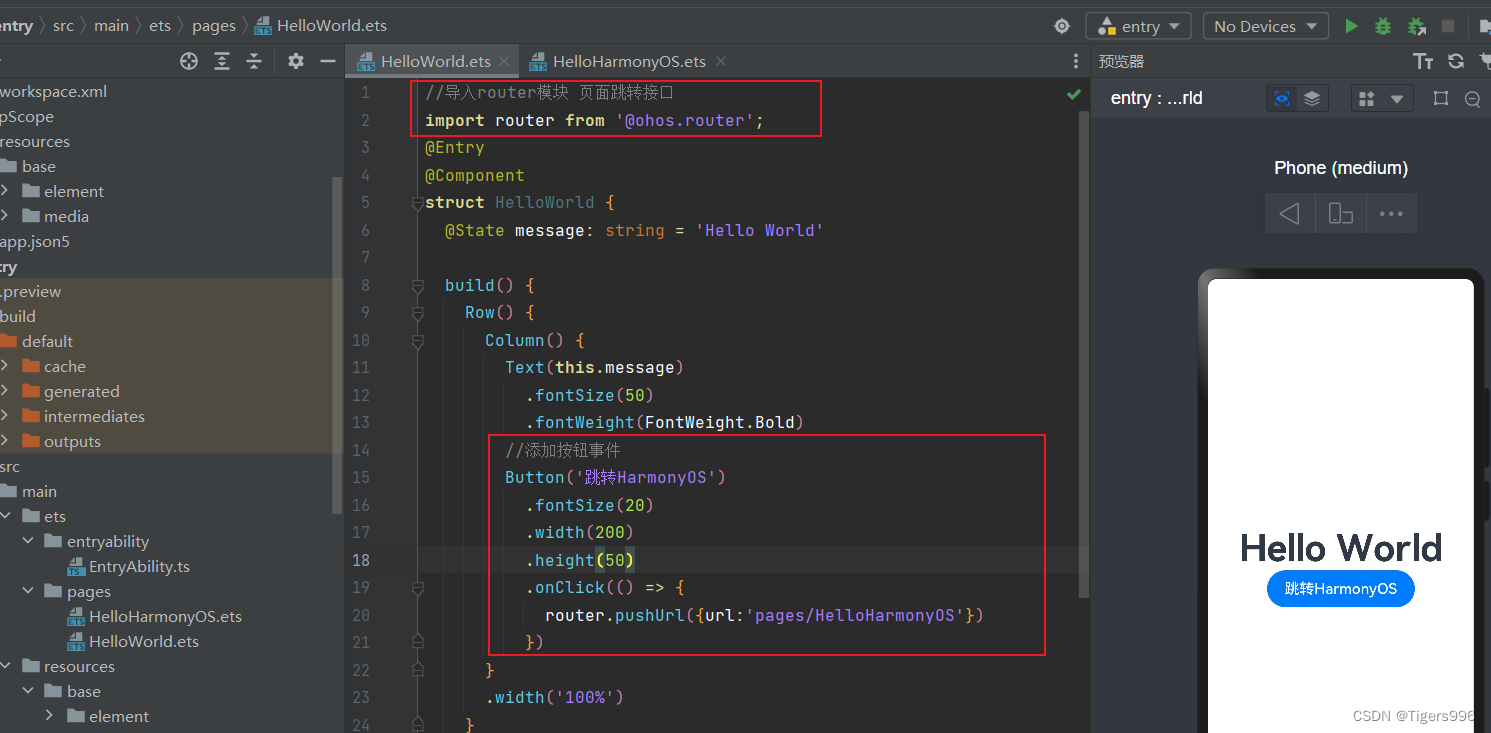
Task: Click the main breadcrumb
Action: click(111, 25)
